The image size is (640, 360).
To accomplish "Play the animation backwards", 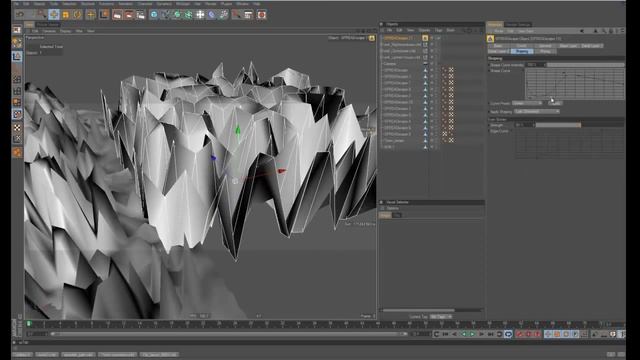I will tap(463, 334).
